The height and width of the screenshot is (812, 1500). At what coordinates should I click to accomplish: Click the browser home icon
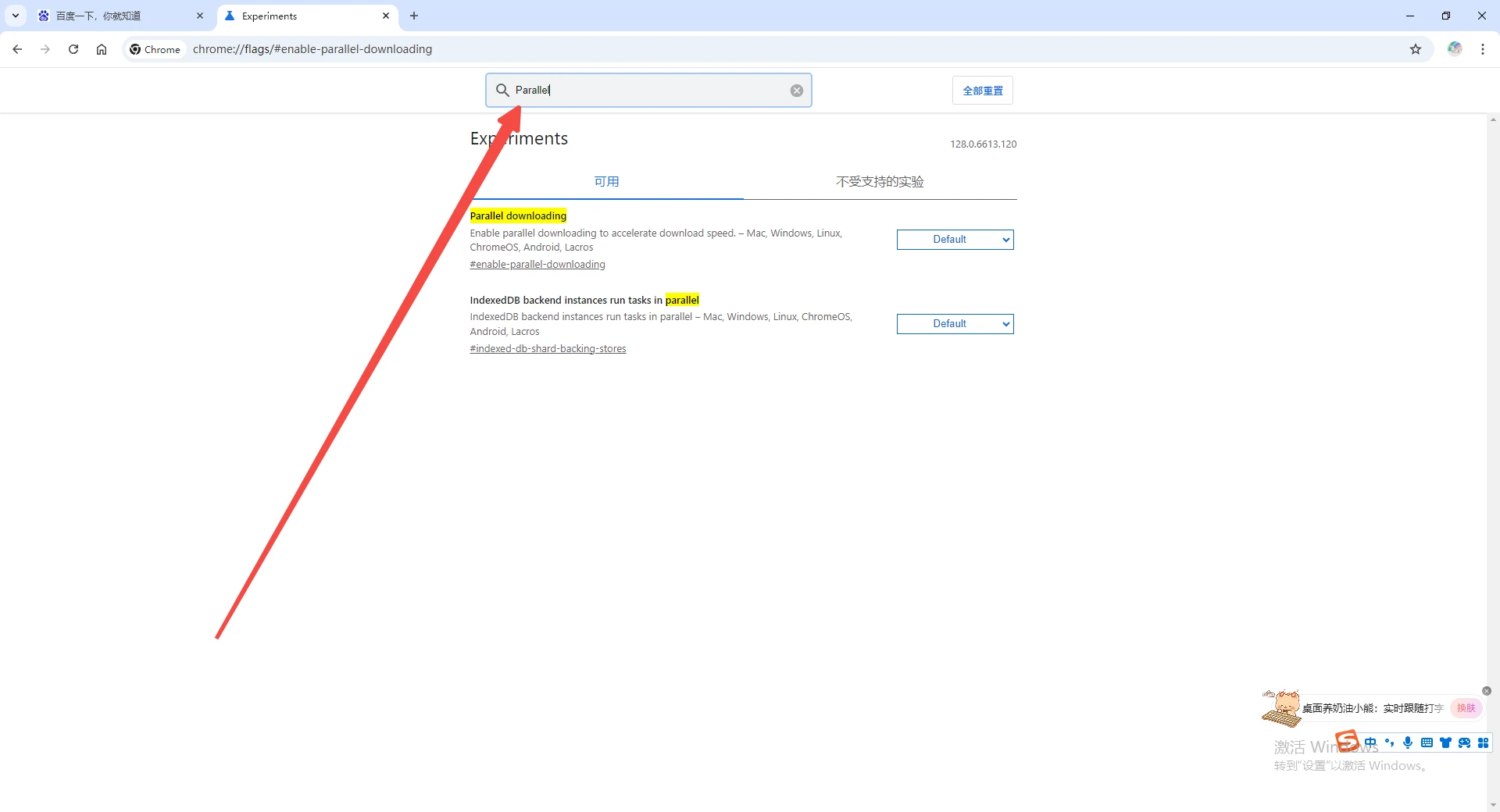coord(102,49)
